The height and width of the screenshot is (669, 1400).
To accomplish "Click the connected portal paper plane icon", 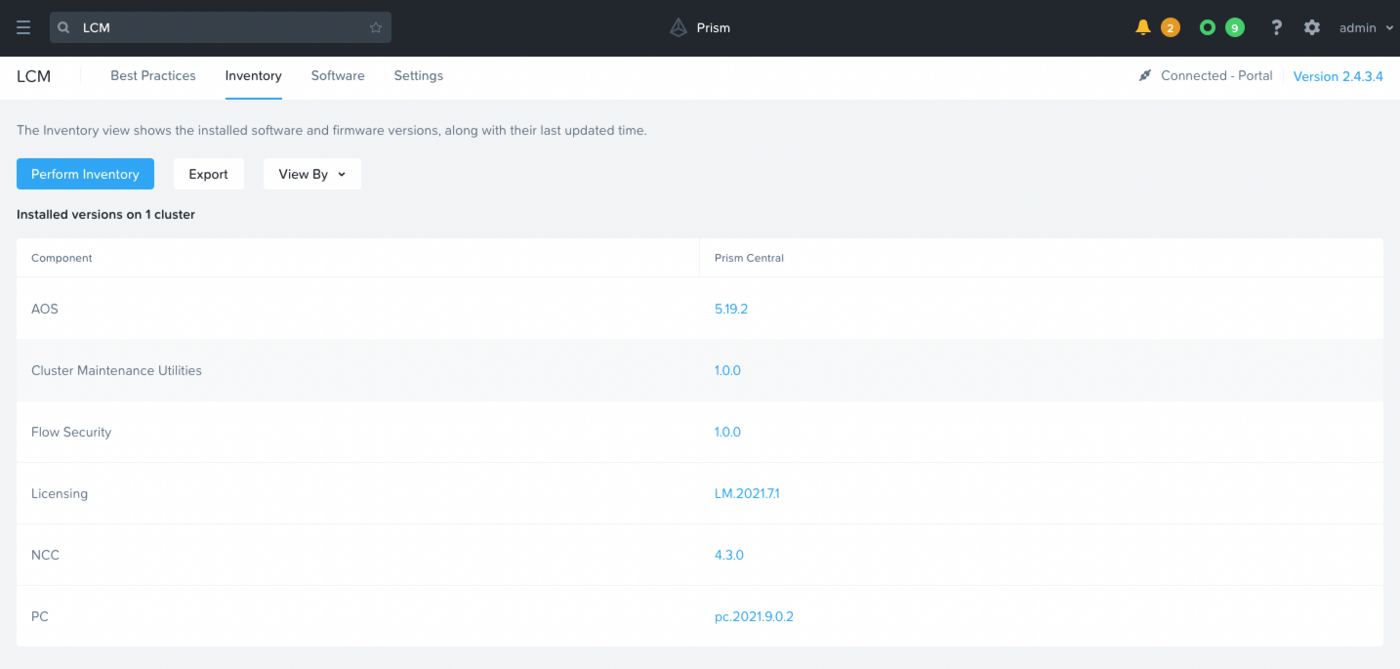I will [1144, 75].
